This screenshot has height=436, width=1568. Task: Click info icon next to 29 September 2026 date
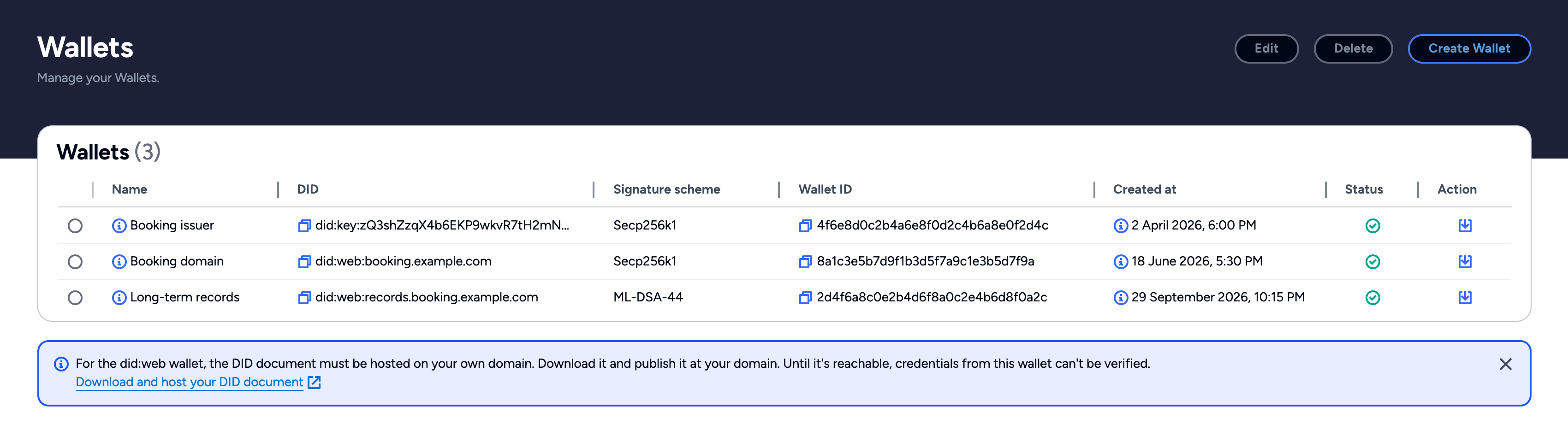[1121, 297]
